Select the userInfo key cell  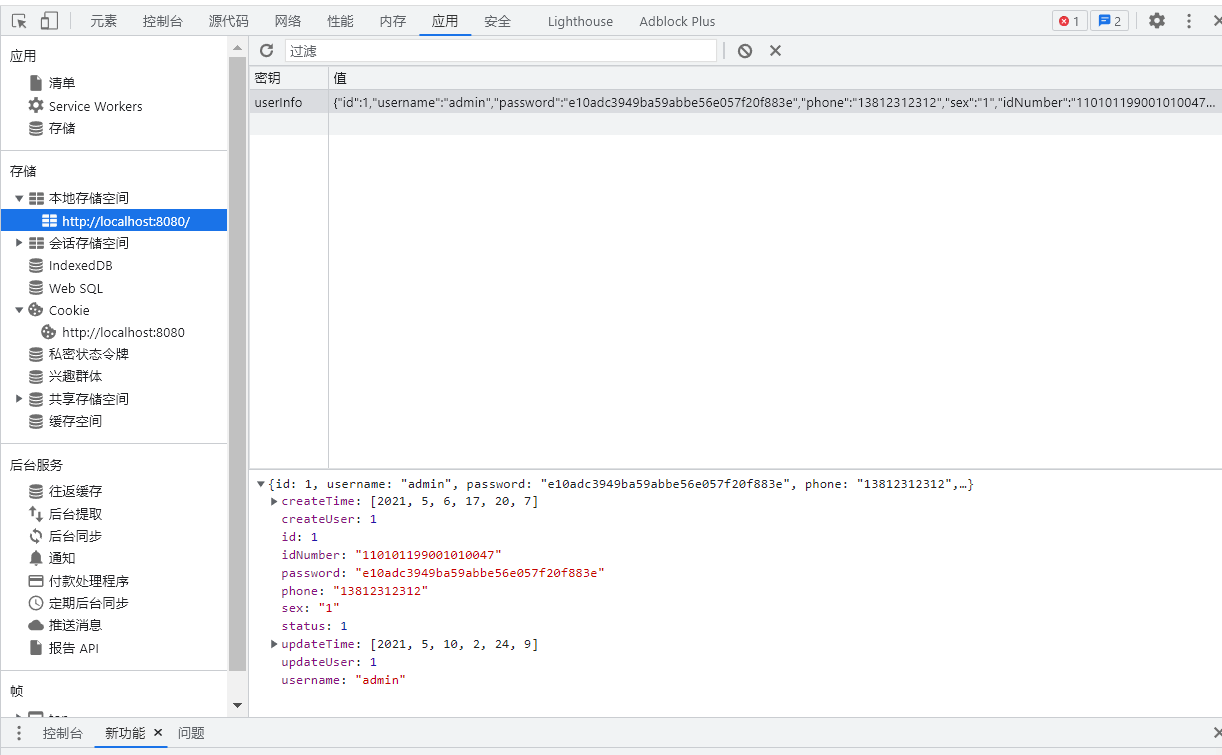click(289, 102)
